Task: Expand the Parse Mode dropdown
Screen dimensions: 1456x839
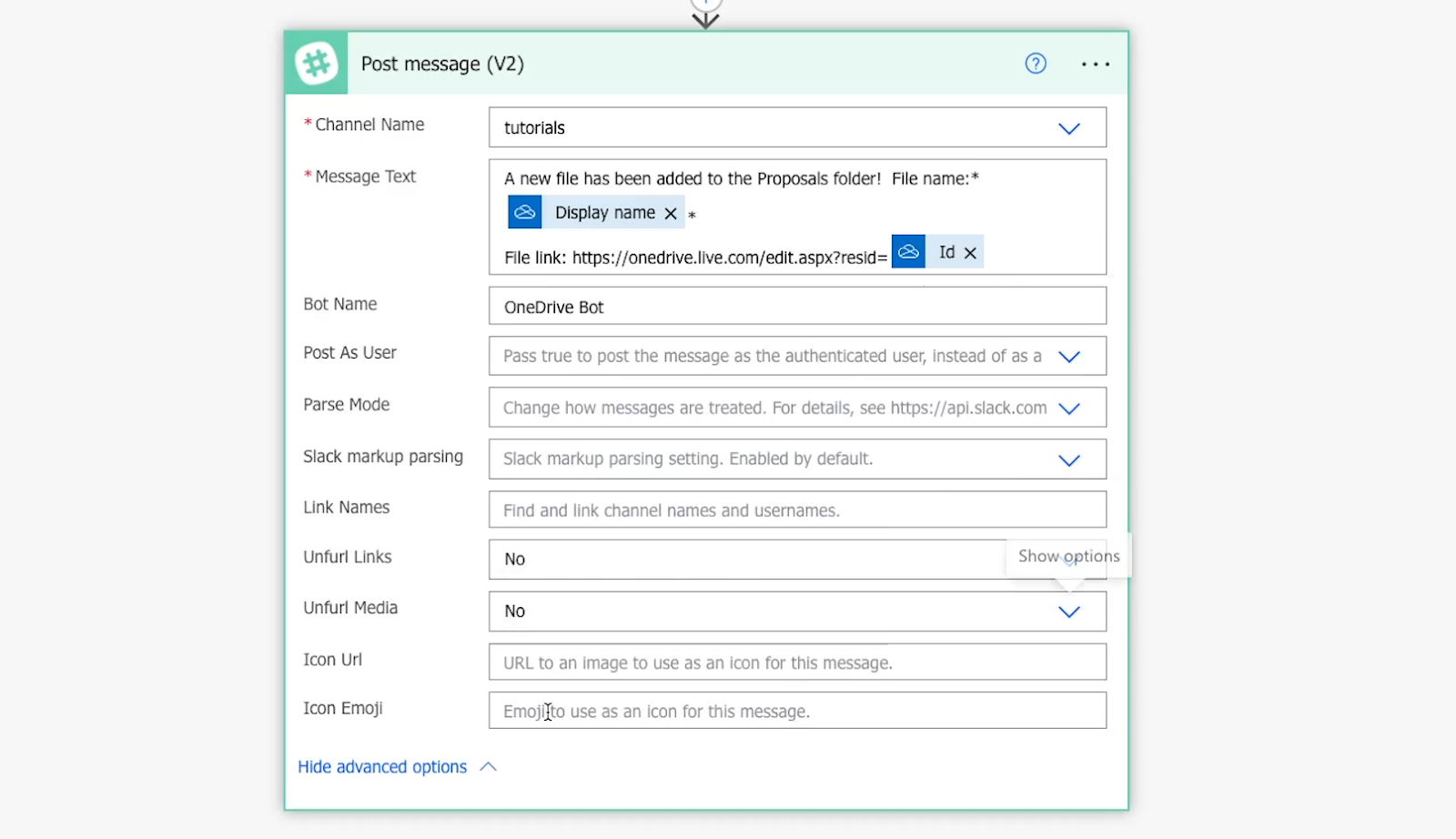Action: tap(1069, 409)
